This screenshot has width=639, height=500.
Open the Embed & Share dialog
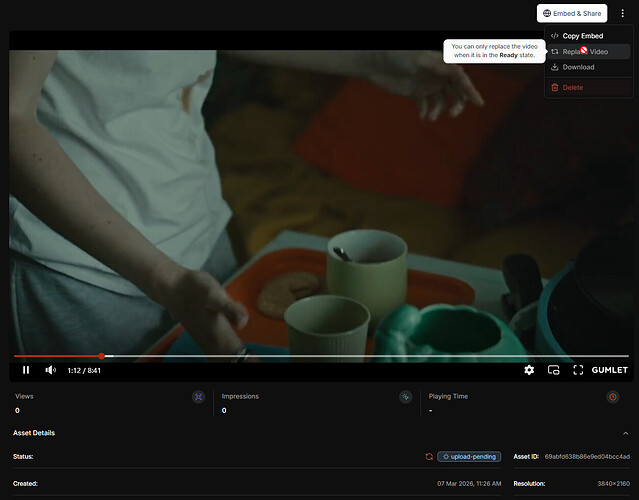point(572,13)
